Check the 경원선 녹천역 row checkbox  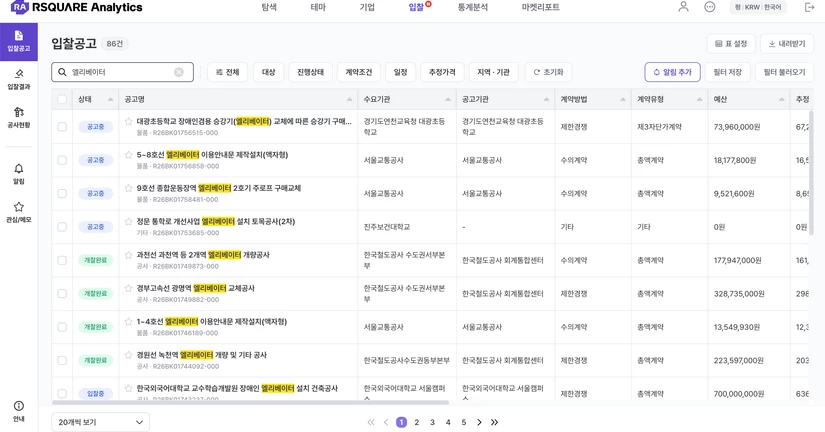click(62, 360)
